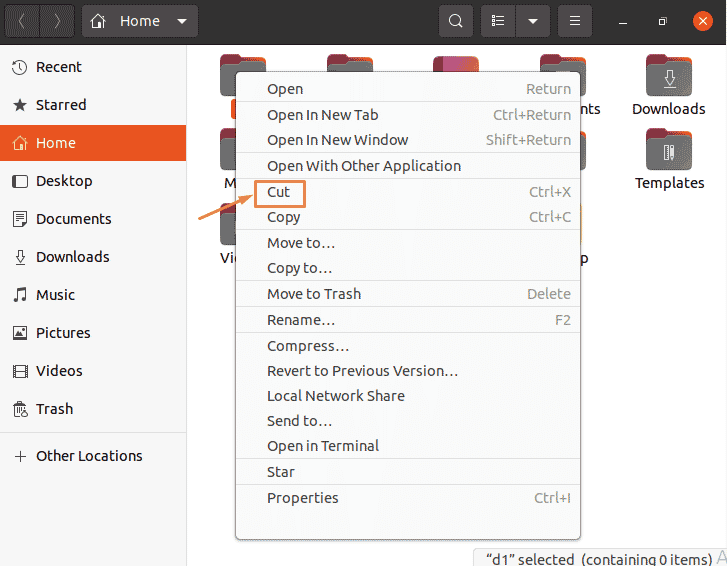Select Copy in the context menu
727x566 pixels.
coord(408,217)
